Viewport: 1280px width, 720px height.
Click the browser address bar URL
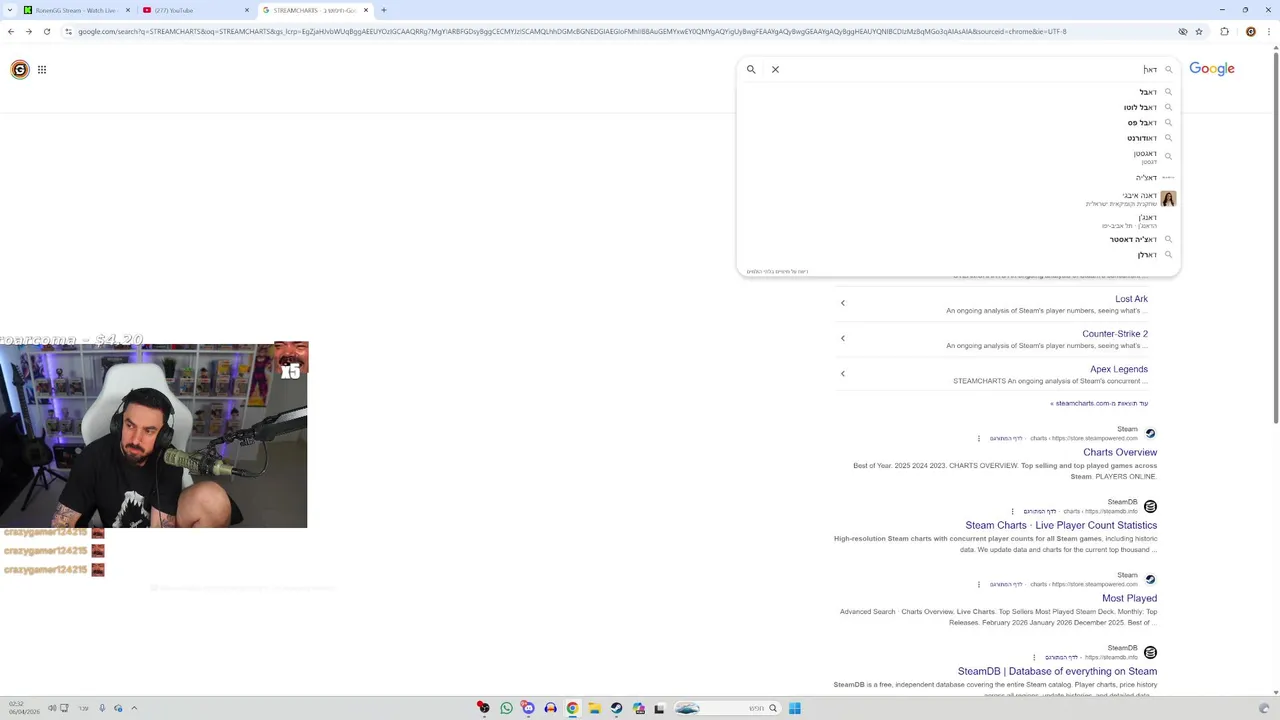click(572, 31)
